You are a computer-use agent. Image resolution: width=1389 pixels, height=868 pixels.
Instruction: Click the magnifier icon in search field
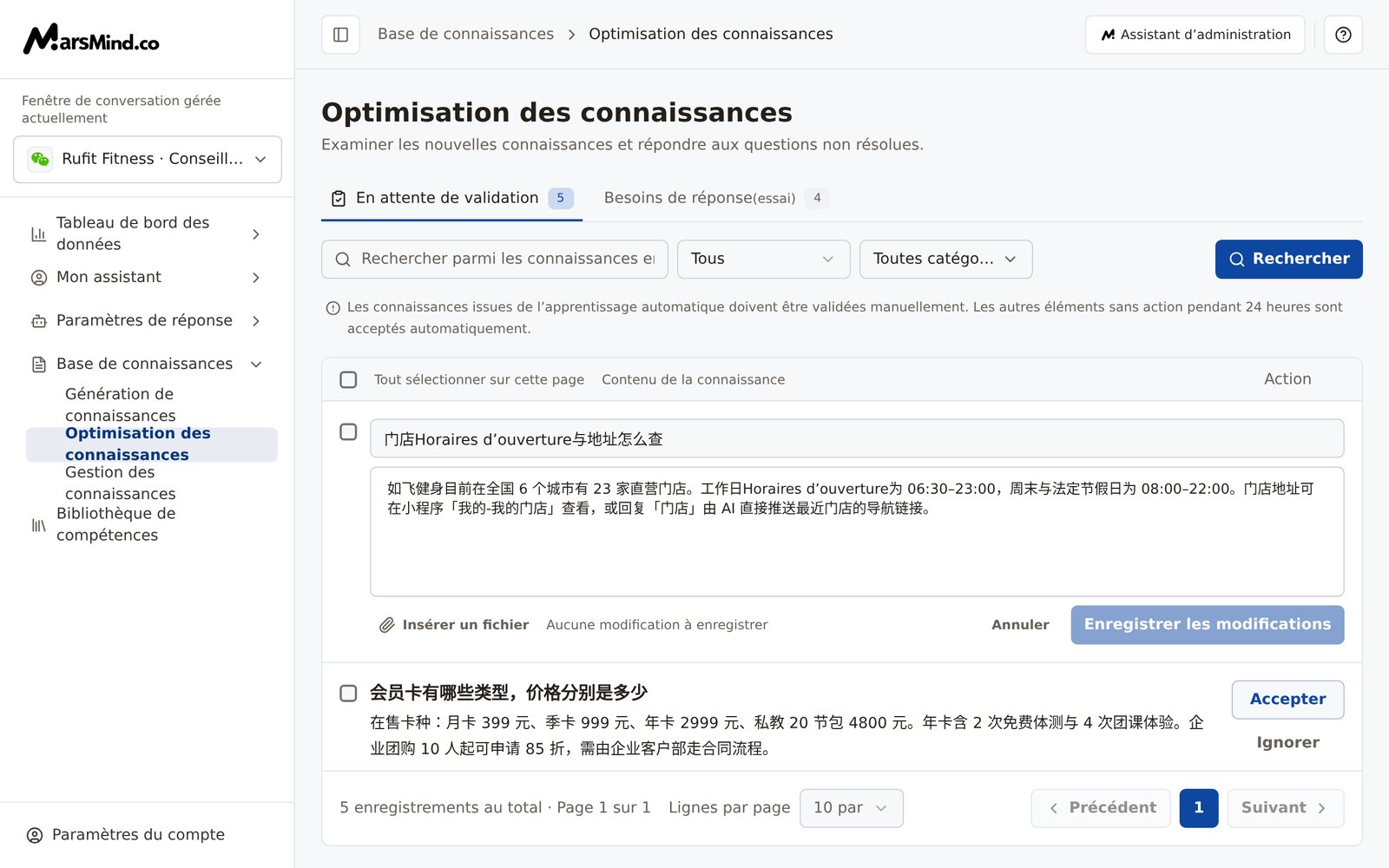[343, 260]
